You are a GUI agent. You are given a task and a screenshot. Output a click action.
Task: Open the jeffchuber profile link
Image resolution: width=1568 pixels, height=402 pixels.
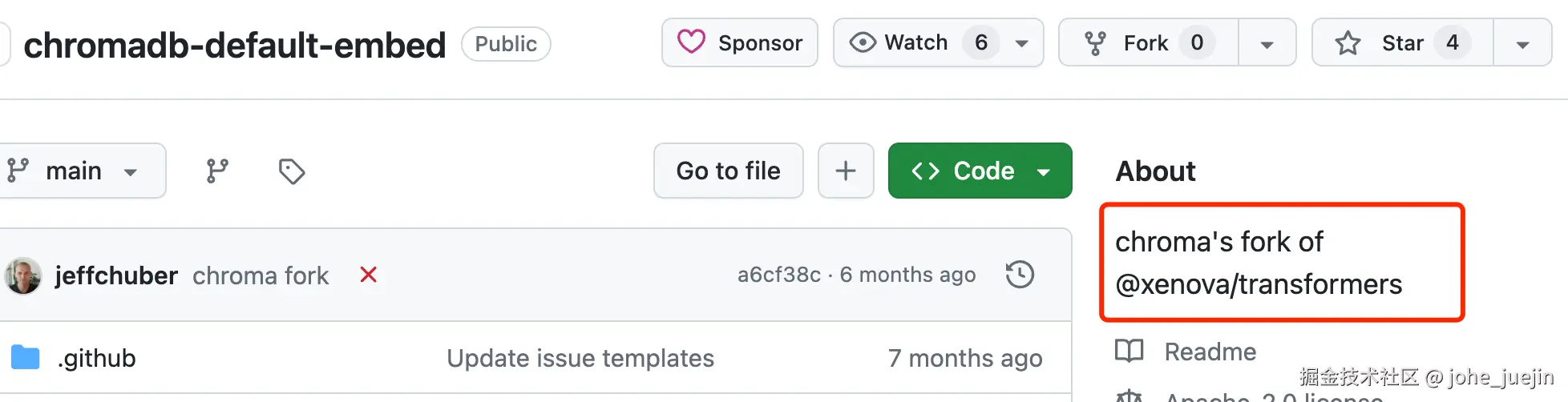(116, 275)
